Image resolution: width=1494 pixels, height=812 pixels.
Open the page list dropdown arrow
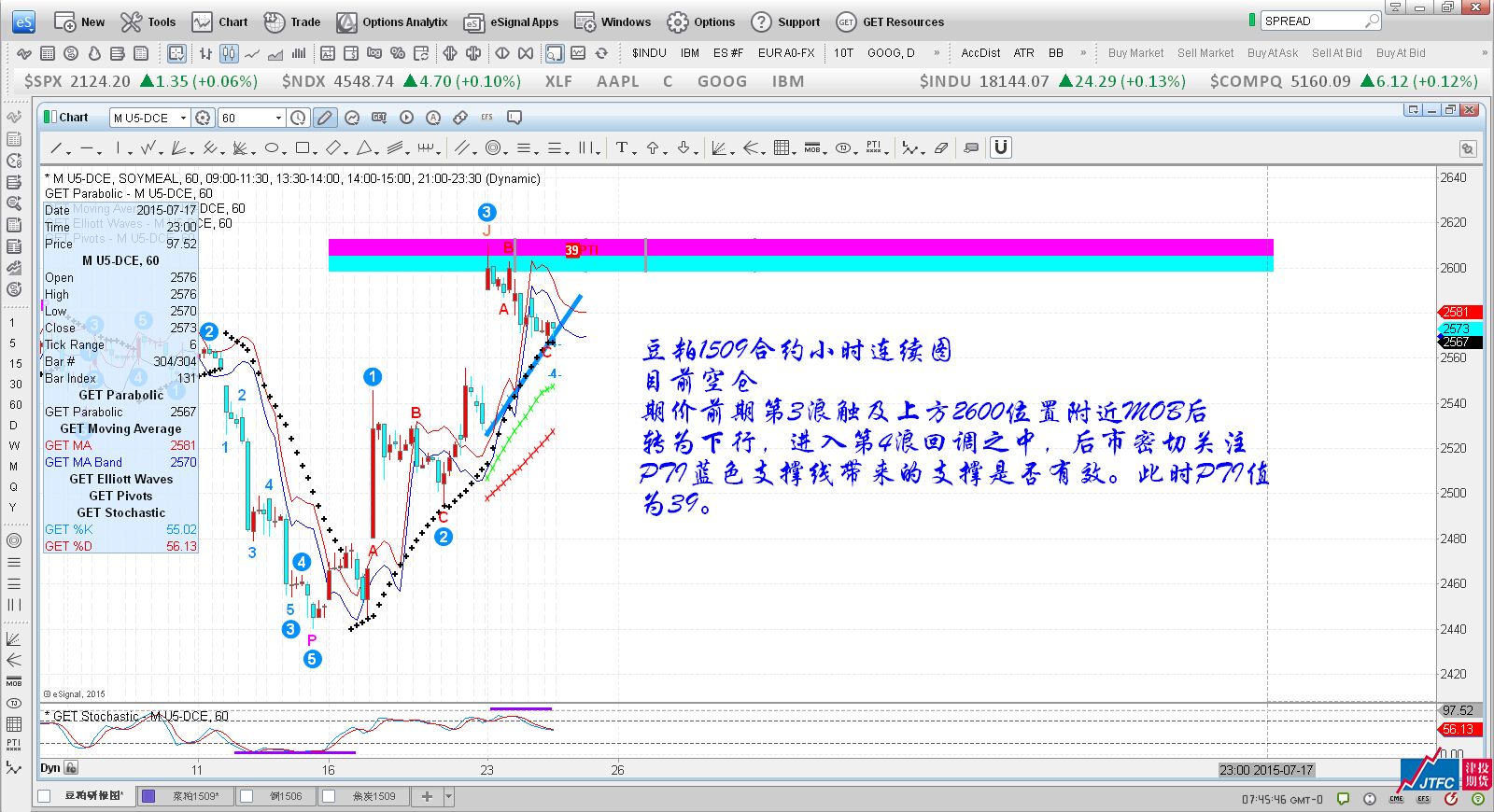tap(448, 796)
